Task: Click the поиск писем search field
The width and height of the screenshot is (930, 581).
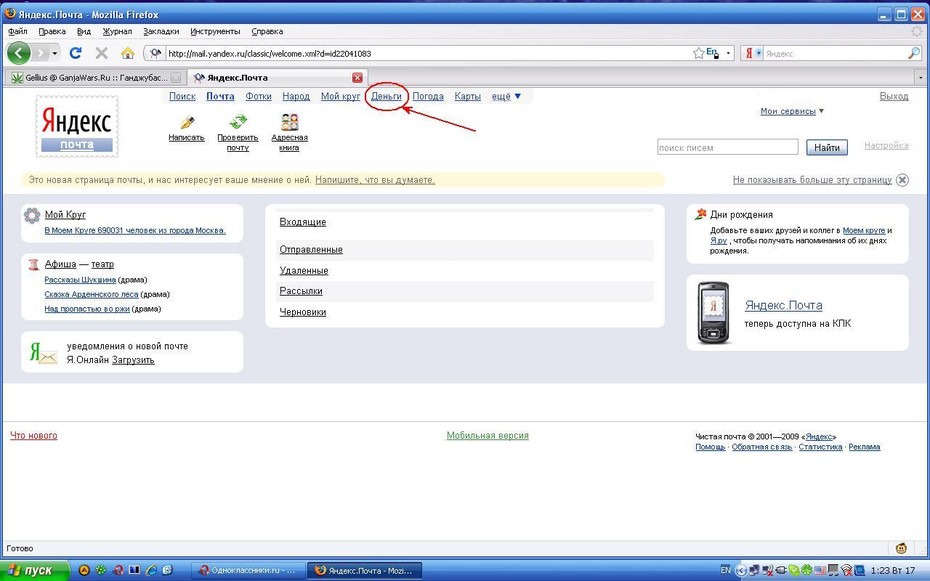Action: click(728, 147)
